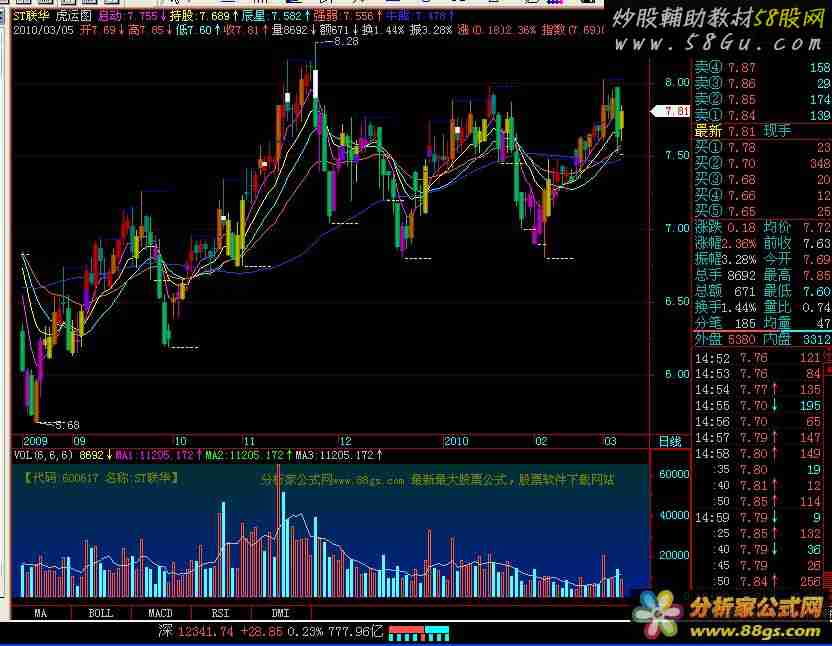This screenshot has height=646, width=832.
Task: Select the 前收 7.63 previous close
Action: 797,244
